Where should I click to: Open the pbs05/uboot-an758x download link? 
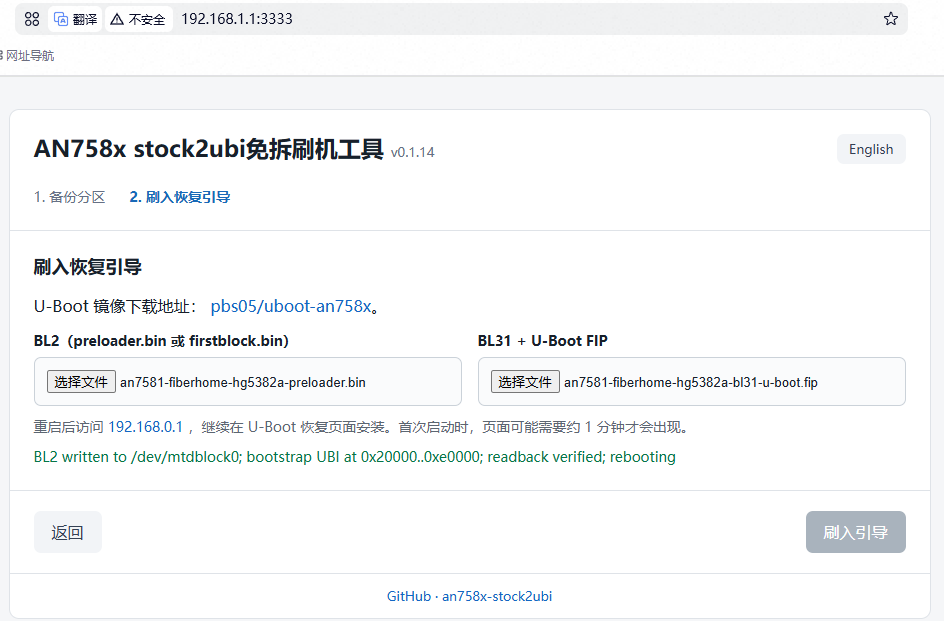coord(291,306)
